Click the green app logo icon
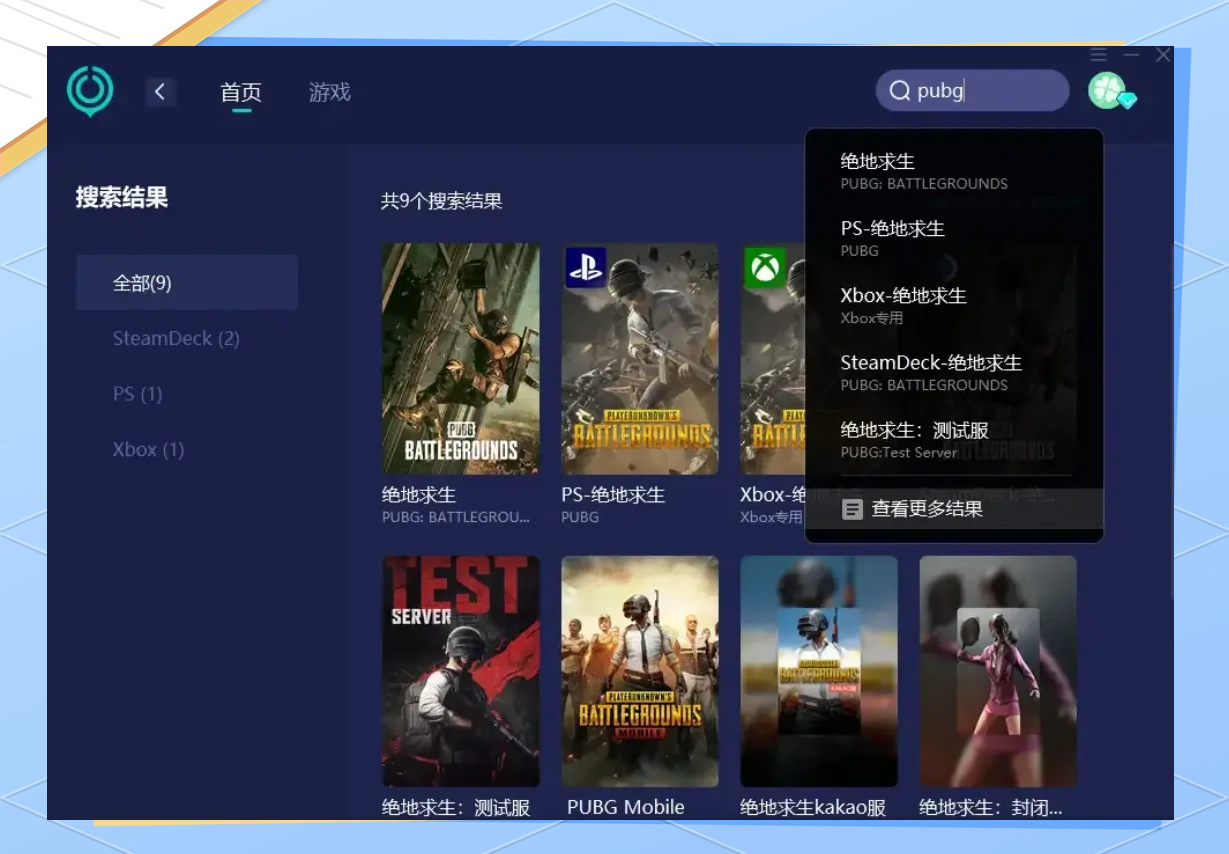The image size is (1229, 854). click(90, 92)
